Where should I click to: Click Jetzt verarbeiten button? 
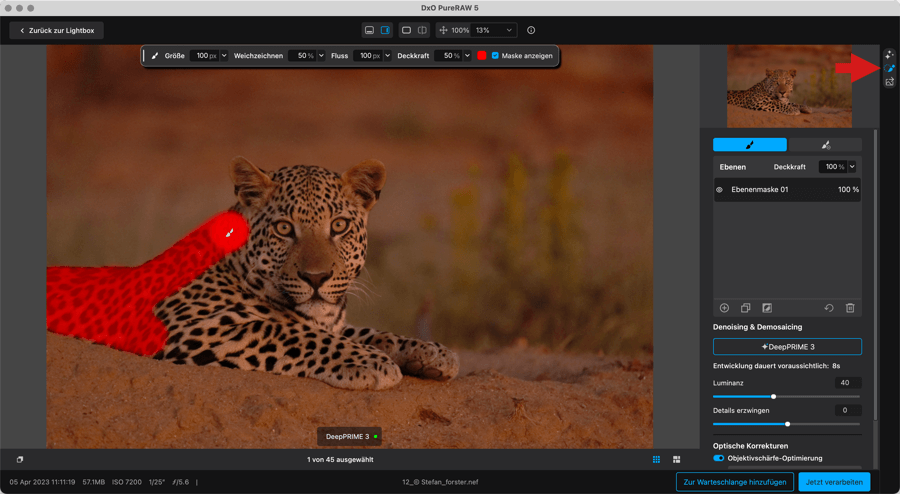pos(834,482)
